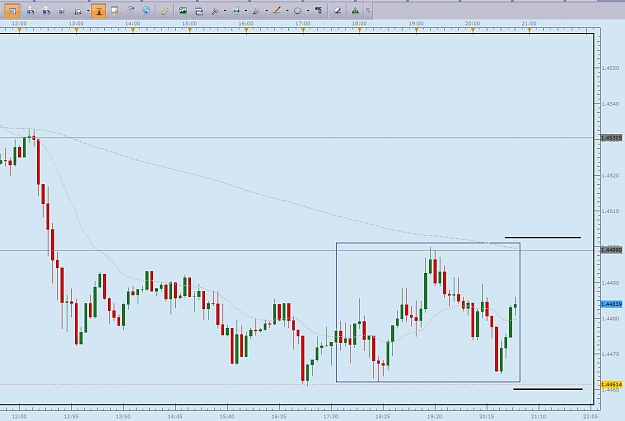Open the dropdown beside the circle tool
This screenshot has height=421, width=625.
308,11
